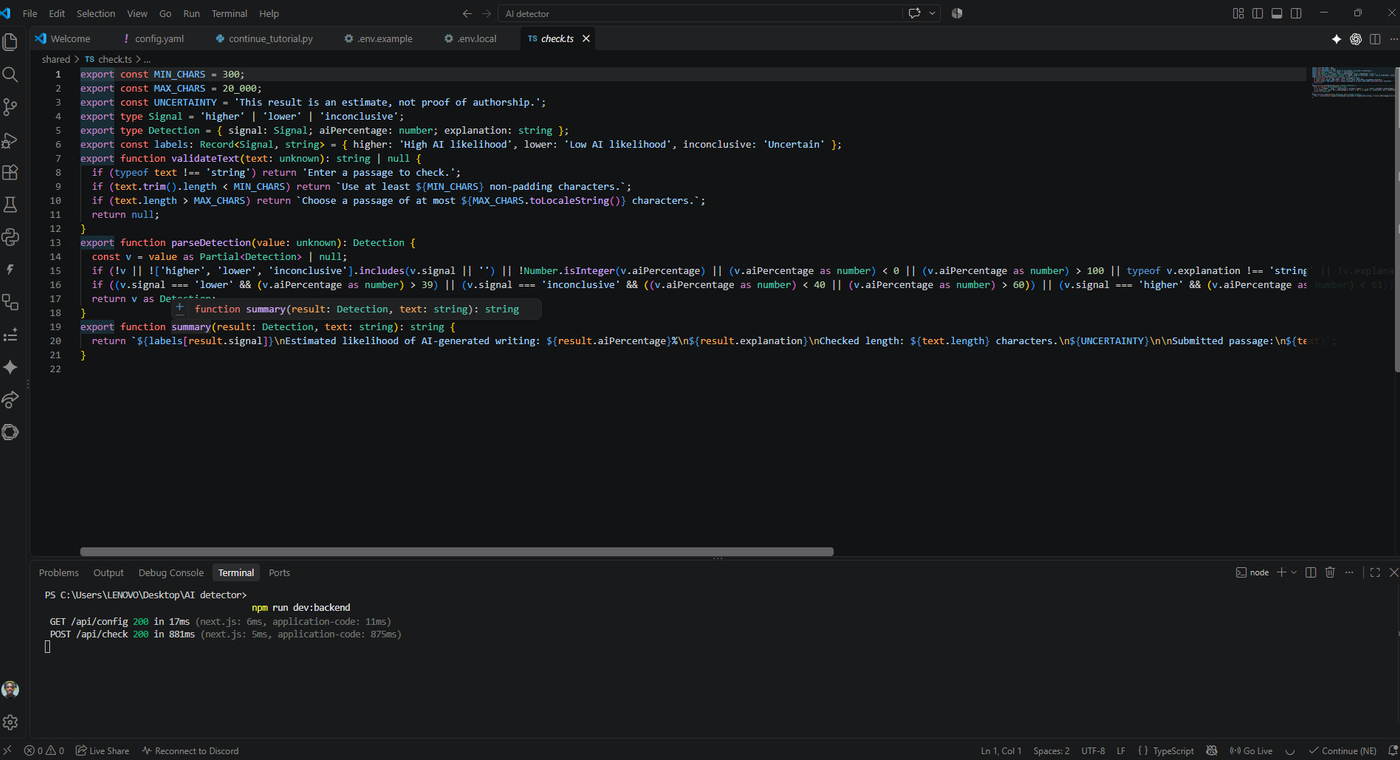Open the connected-squares activity bar view
The height and width of the screenshot is (760, 1400).
point(10,302)
